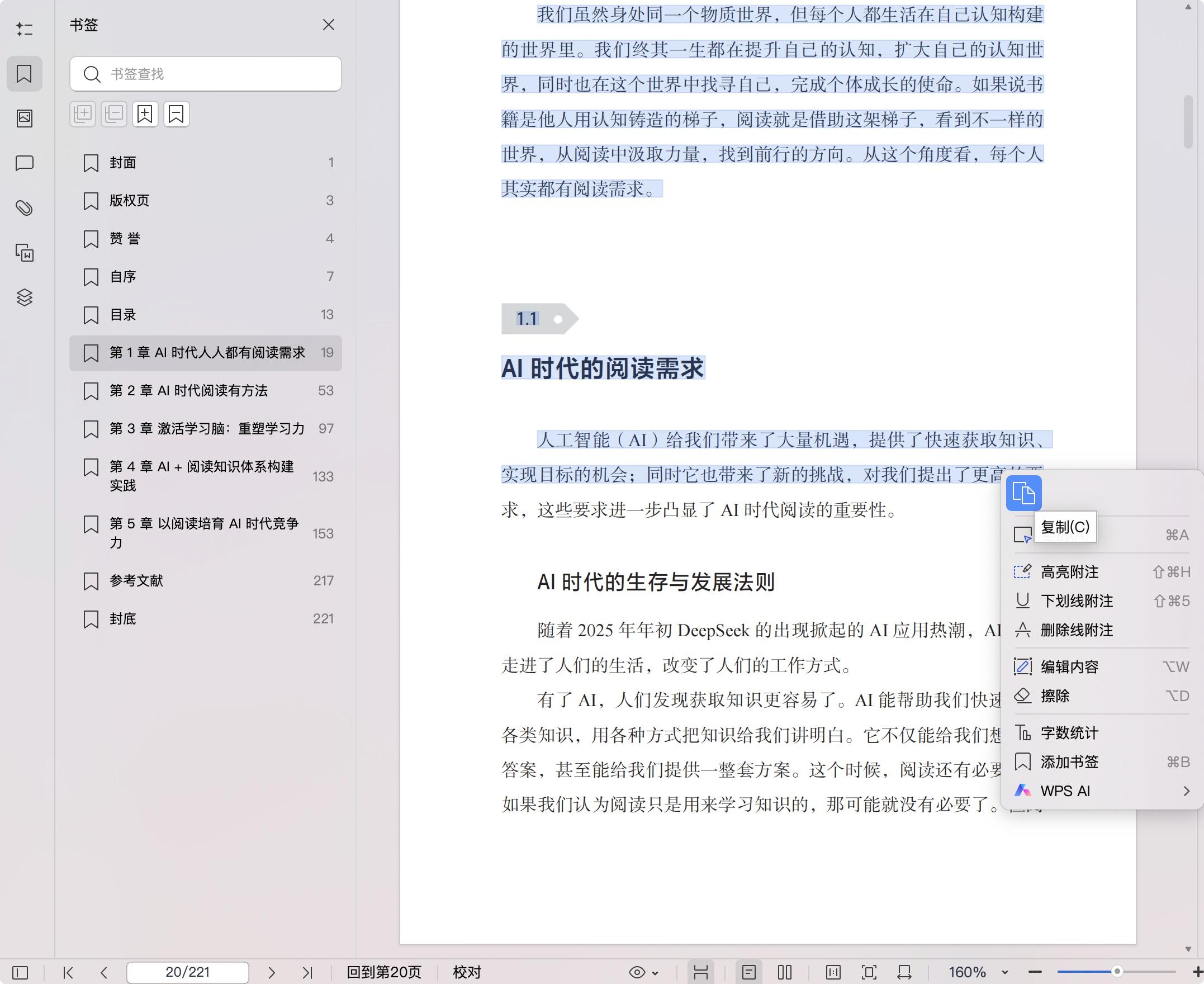Click the 校对 button

[467, 973]
